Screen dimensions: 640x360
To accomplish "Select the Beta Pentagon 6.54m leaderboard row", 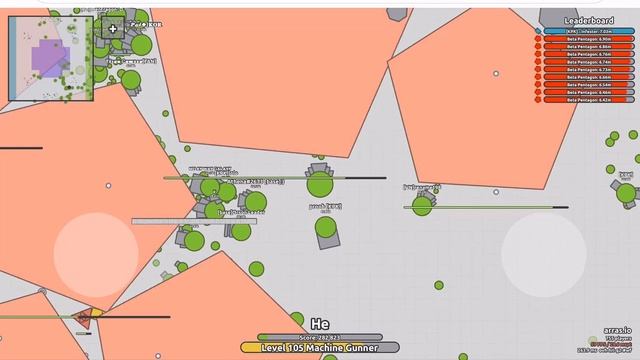I will (589, 84).
